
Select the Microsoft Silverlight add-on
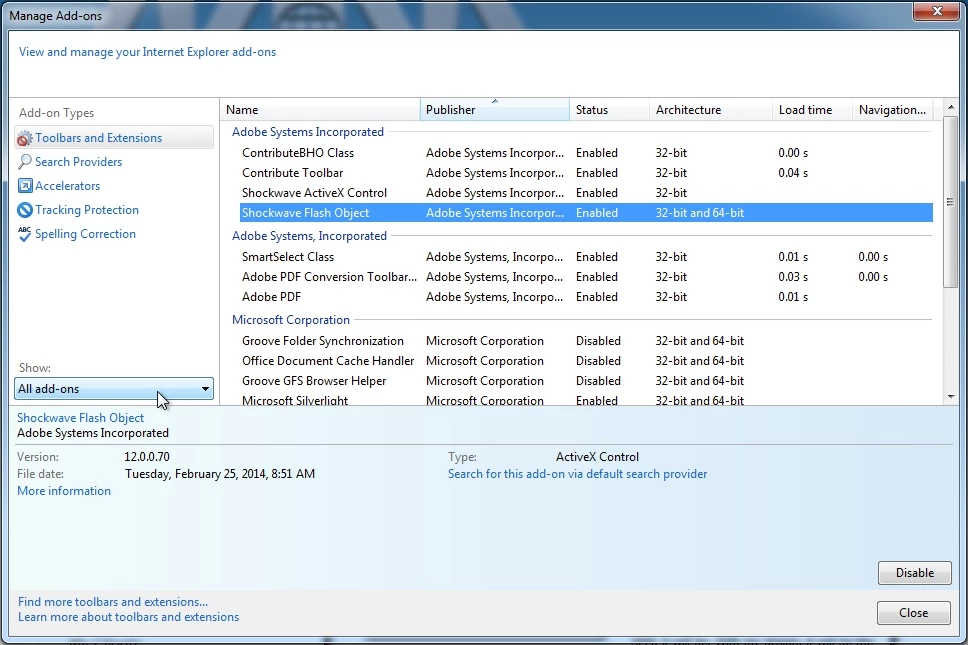pyautogui.click(x=586, y=400)
